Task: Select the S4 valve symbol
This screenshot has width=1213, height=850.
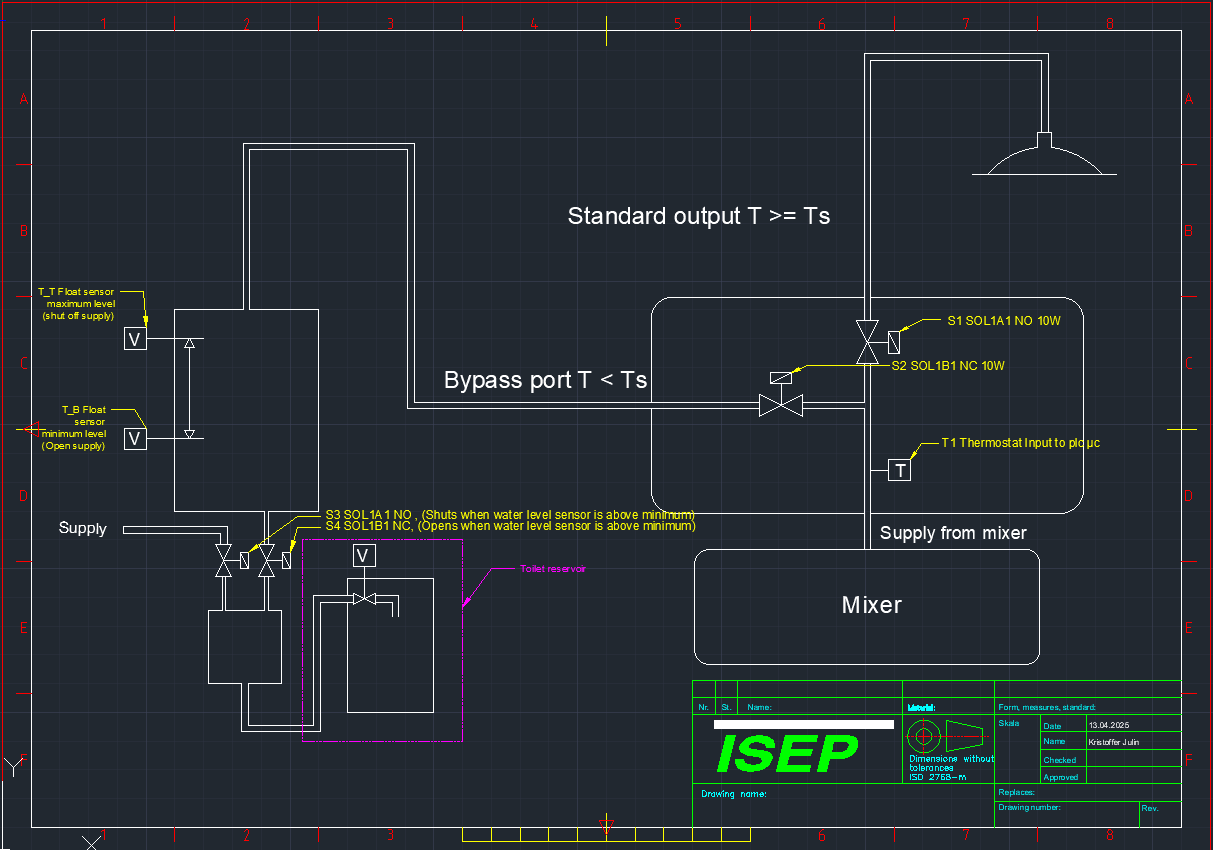Action: coord(266,561)
